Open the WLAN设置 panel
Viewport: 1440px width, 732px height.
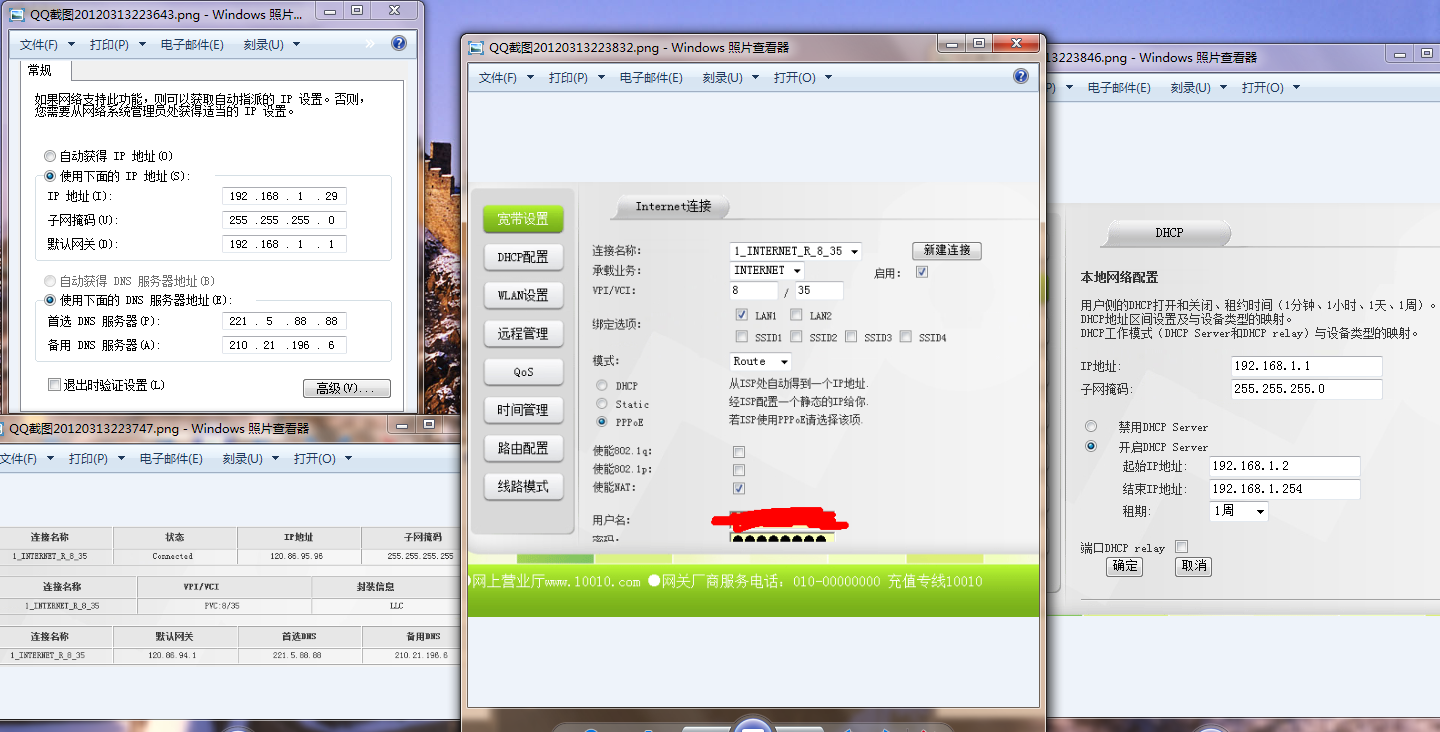click(x=523, y=295)
